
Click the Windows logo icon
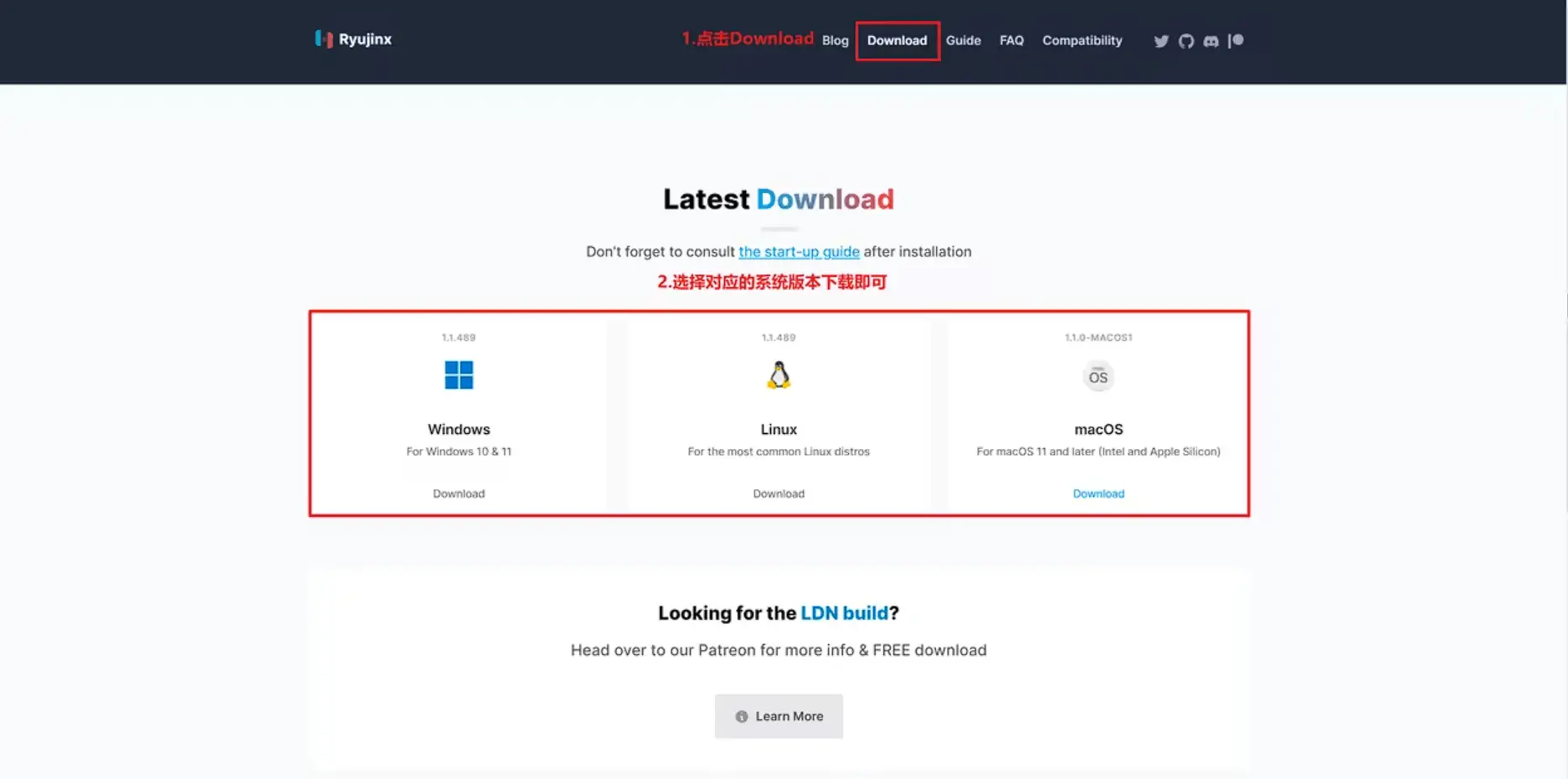pyautogui.click(x=459, y=375)
